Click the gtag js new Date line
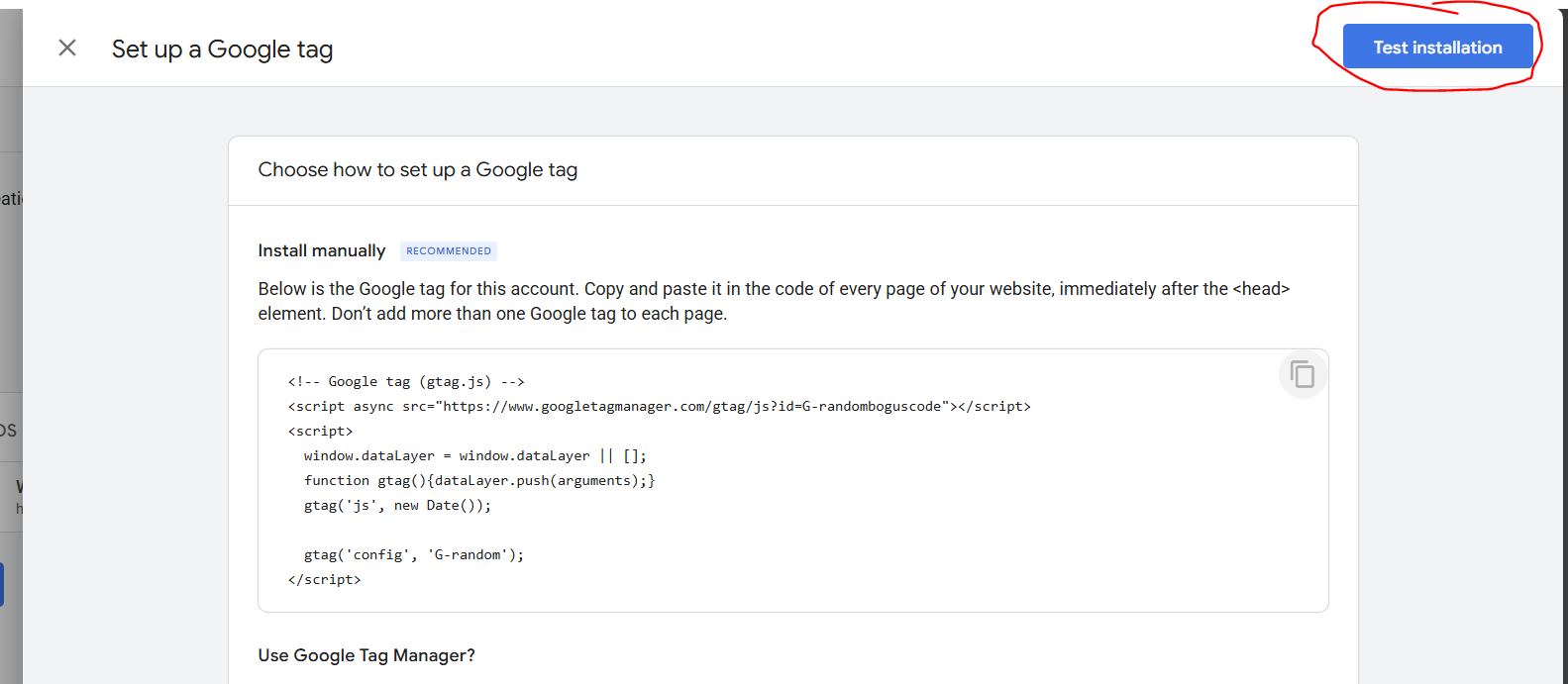Screen dimensions: 1568x684 (396, 506)
